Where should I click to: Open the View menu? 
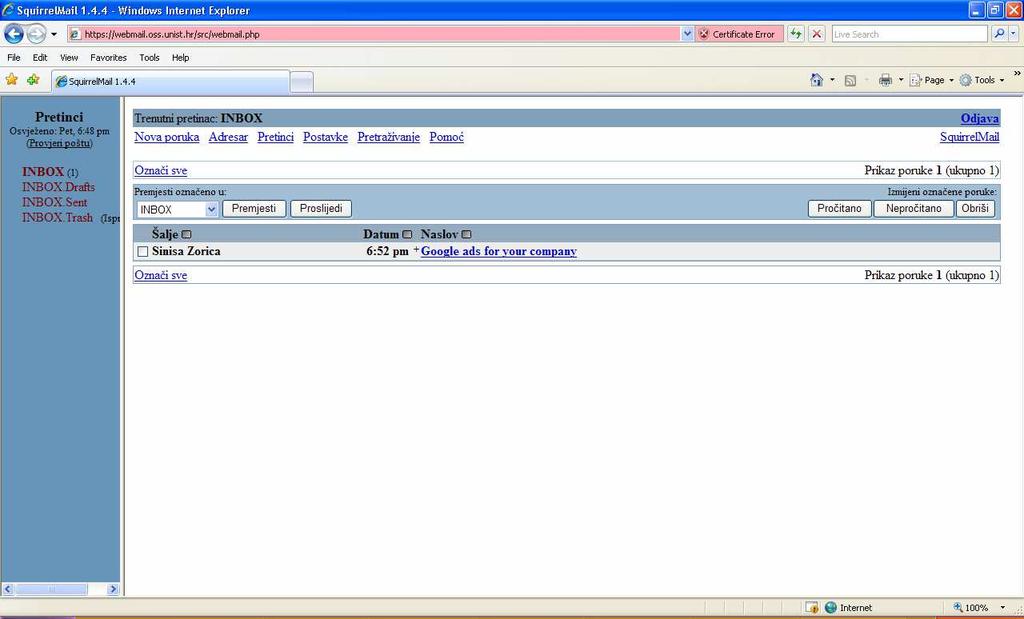(69, 57)
